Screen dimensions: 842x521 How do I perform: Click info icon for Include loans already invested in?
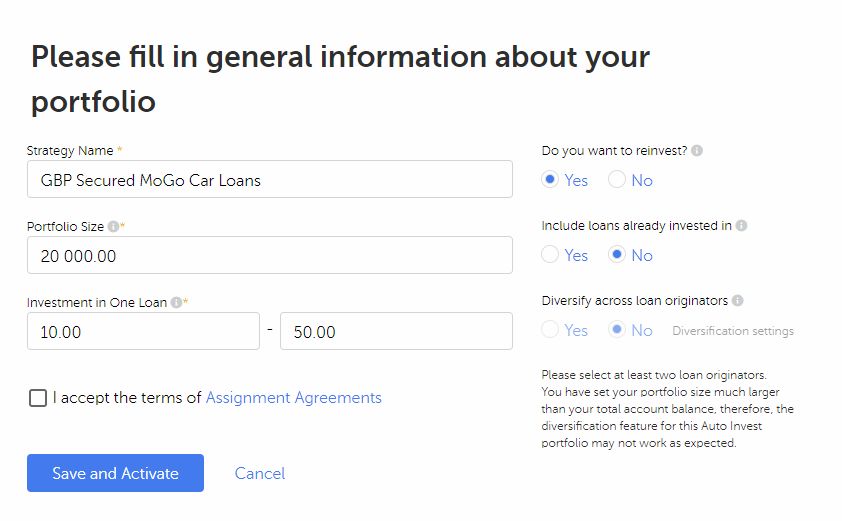742,226
